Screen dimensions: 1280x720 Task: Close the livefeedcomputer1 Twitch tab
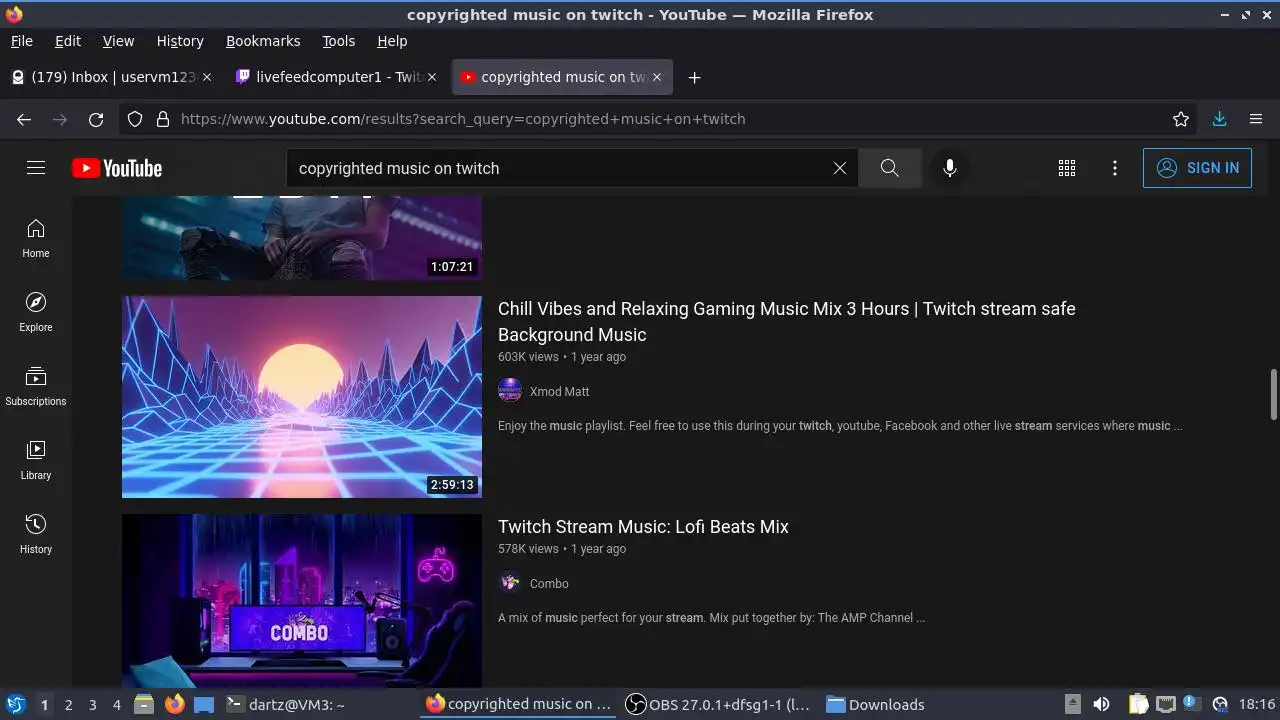pyautogui.click(x=432, y=77)
